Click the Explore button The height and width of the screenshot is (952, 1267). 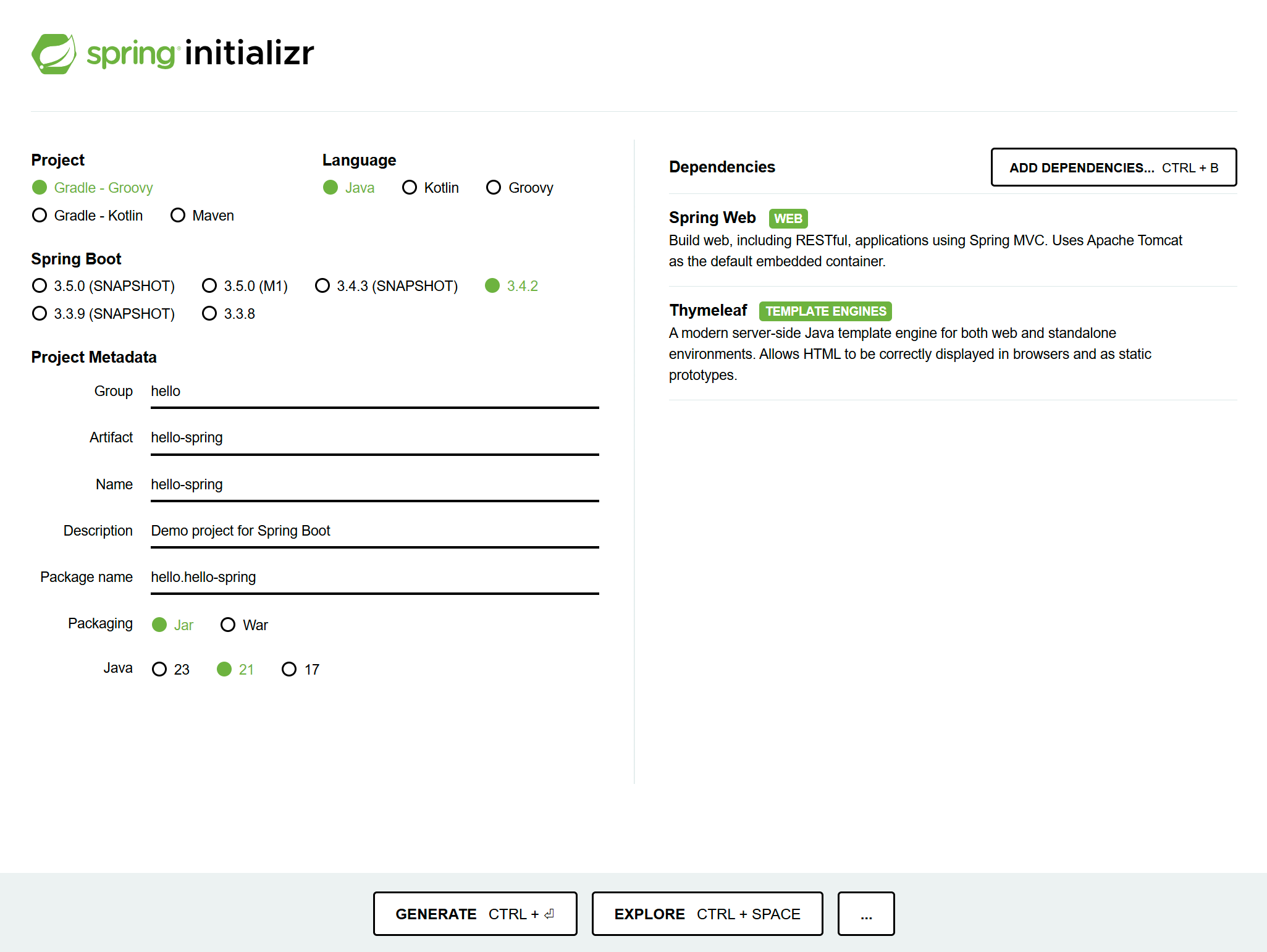point(707,914)
